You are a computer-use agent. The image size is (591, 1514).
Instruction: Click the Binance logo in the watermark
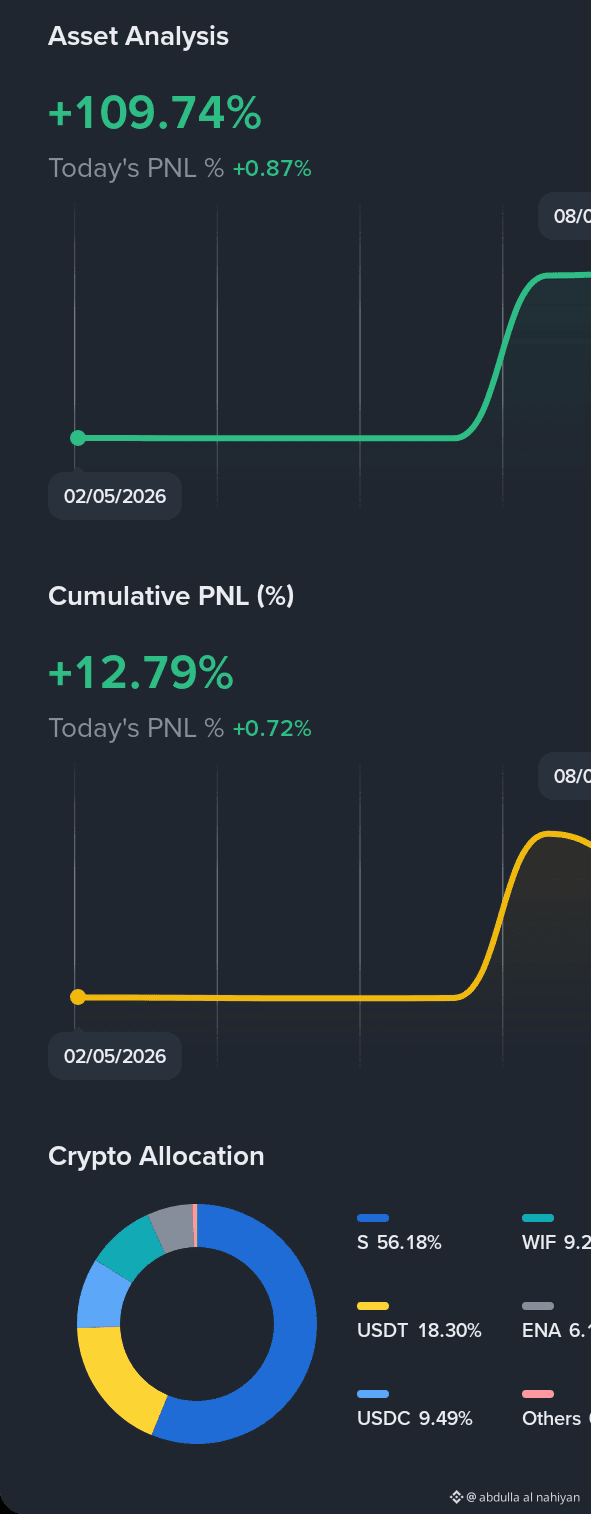pos(456,1497)
